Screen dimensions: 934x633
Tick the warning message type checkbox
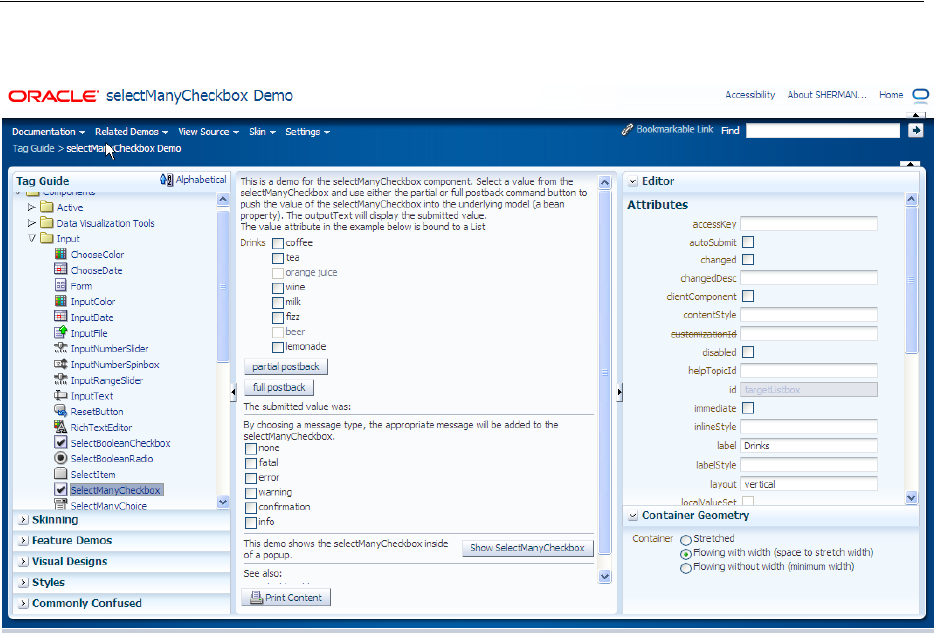251,493
